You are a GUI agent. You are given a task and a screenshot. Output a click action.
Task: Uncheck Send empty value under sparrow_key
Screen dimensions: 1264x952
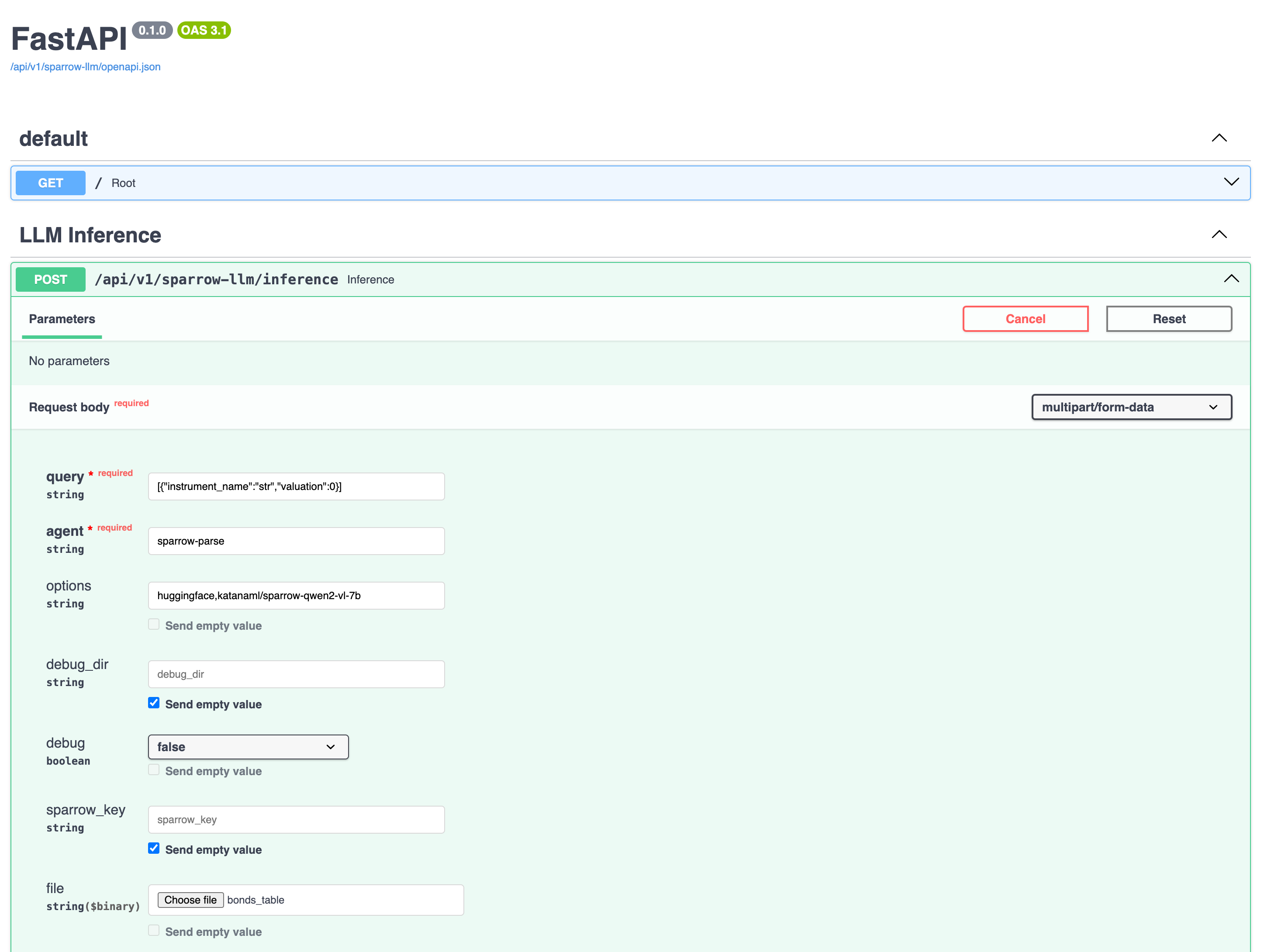click(x=154, y=848)
